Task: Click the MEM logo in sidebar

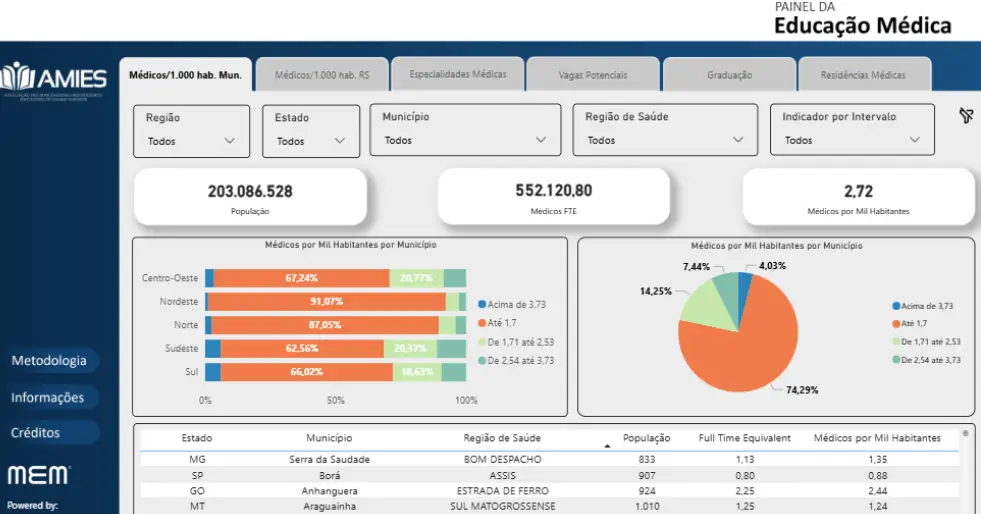Action: coord(39,474)
